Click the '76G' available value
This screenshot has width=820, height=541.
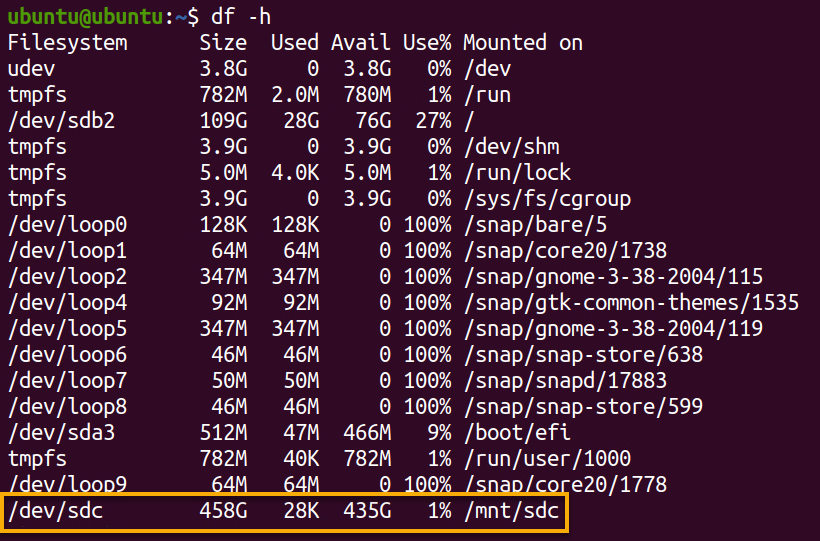(373, 121)
